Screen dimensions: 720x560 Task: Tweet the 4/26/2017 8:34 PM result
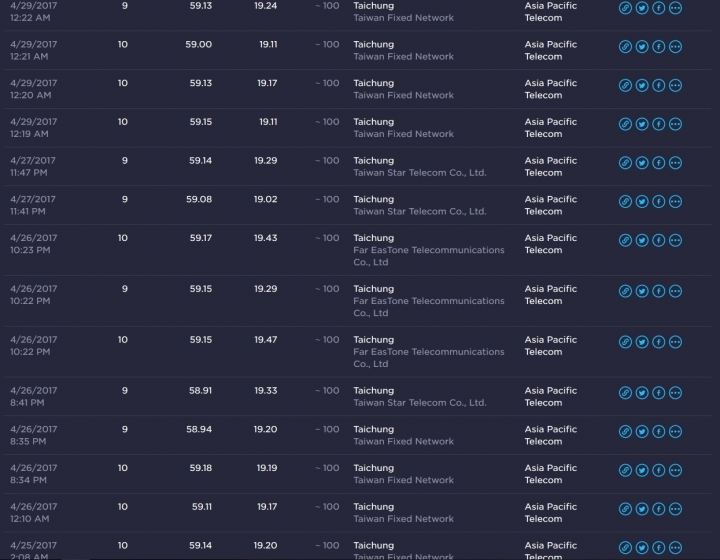642,470
